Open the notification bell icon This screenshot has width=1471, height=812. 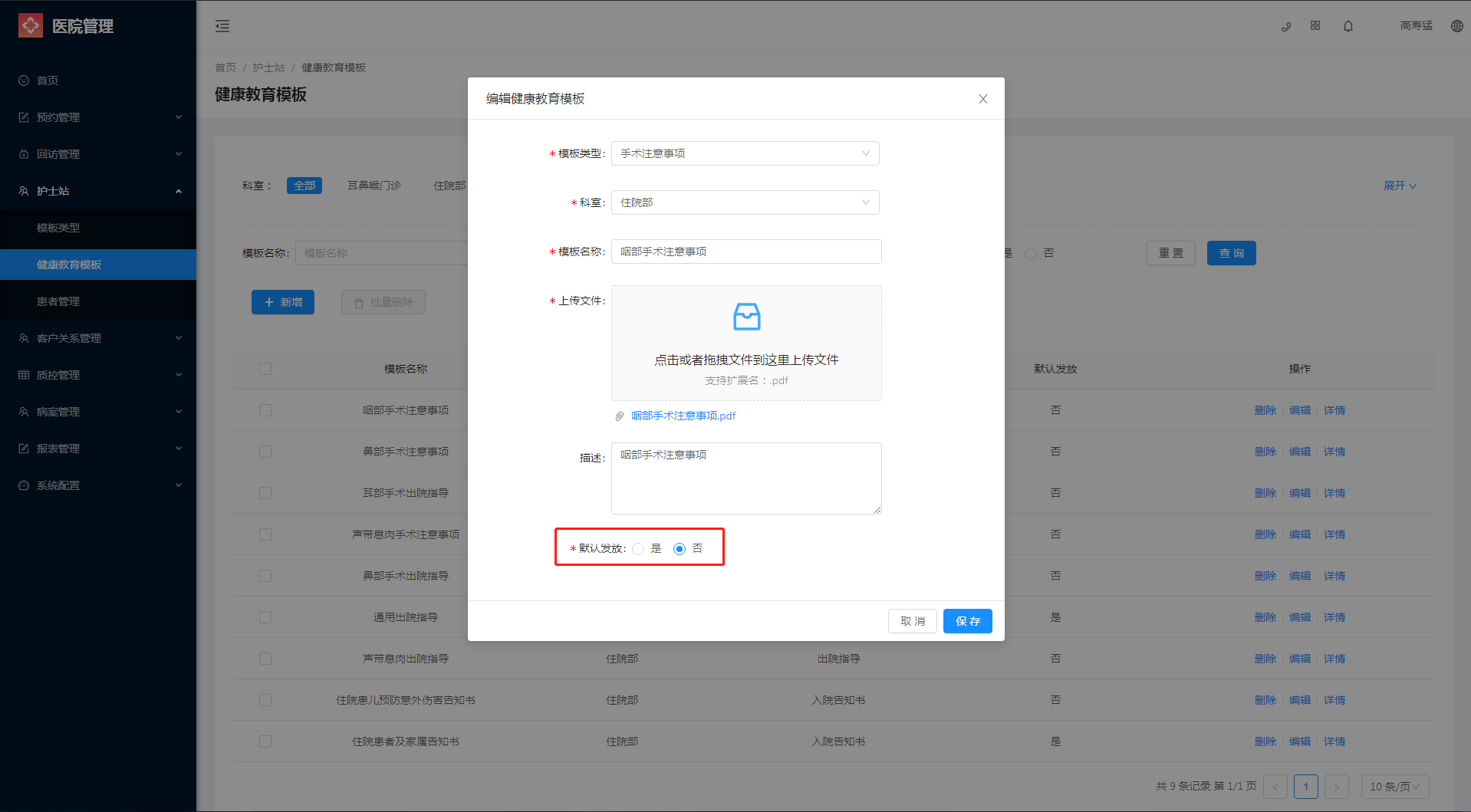1348,26
